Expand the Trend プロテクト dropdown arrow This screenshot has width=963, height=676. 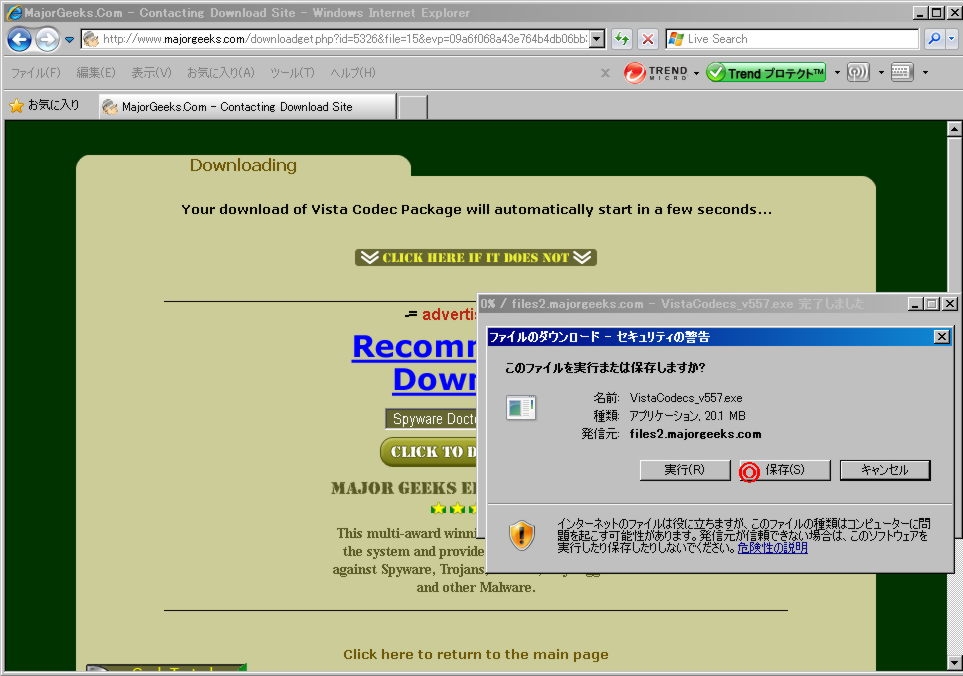point(836,73)
